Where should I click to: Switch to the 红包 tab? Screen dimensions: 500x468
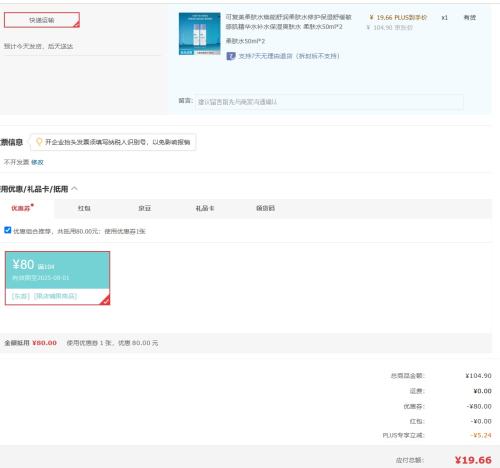coord(84,208)
